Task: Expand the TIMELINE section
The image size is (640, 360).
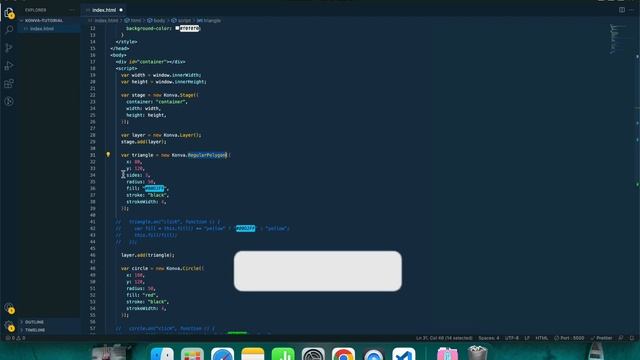Action: pos(35,330)
